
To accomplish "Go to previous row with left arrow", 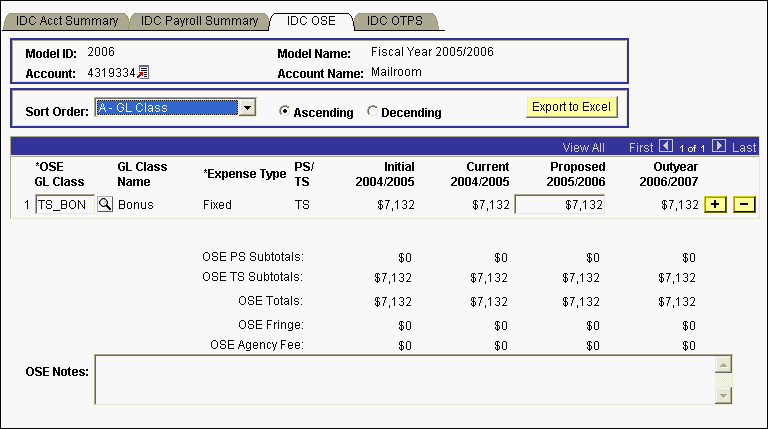I will point(667,147).
